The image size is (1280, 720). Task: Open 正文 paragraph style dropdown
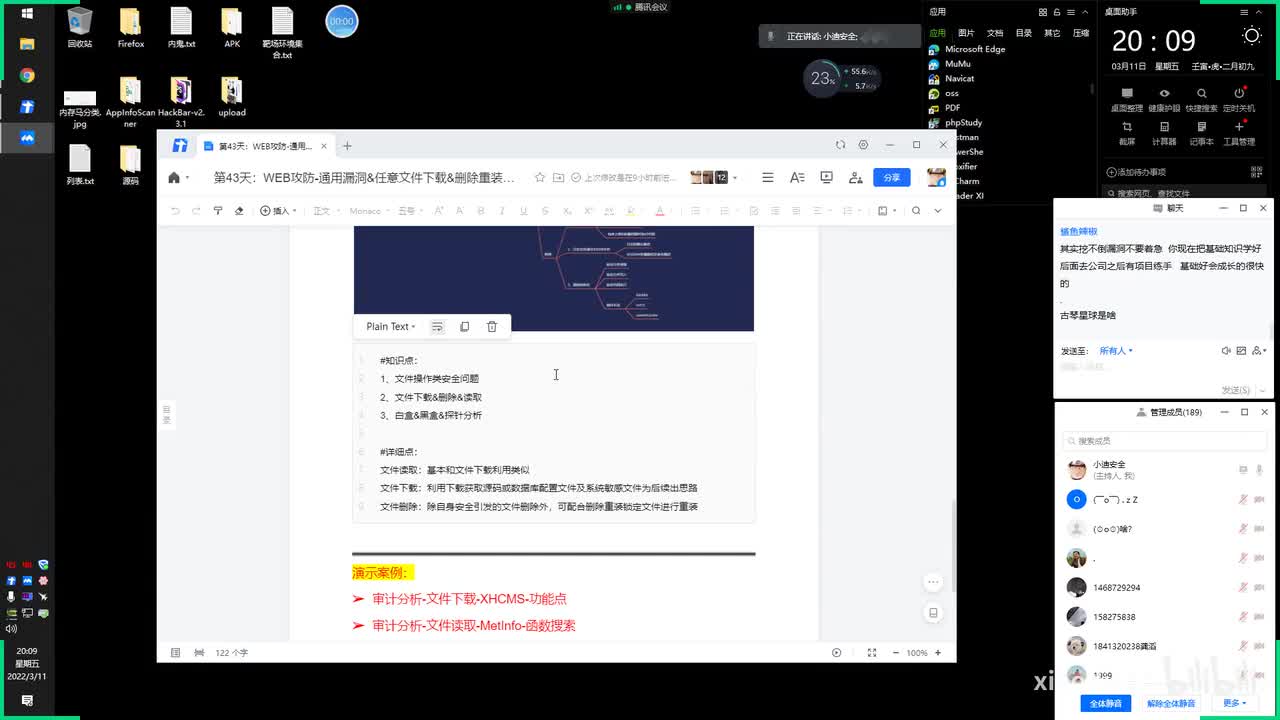pos(325,211)
